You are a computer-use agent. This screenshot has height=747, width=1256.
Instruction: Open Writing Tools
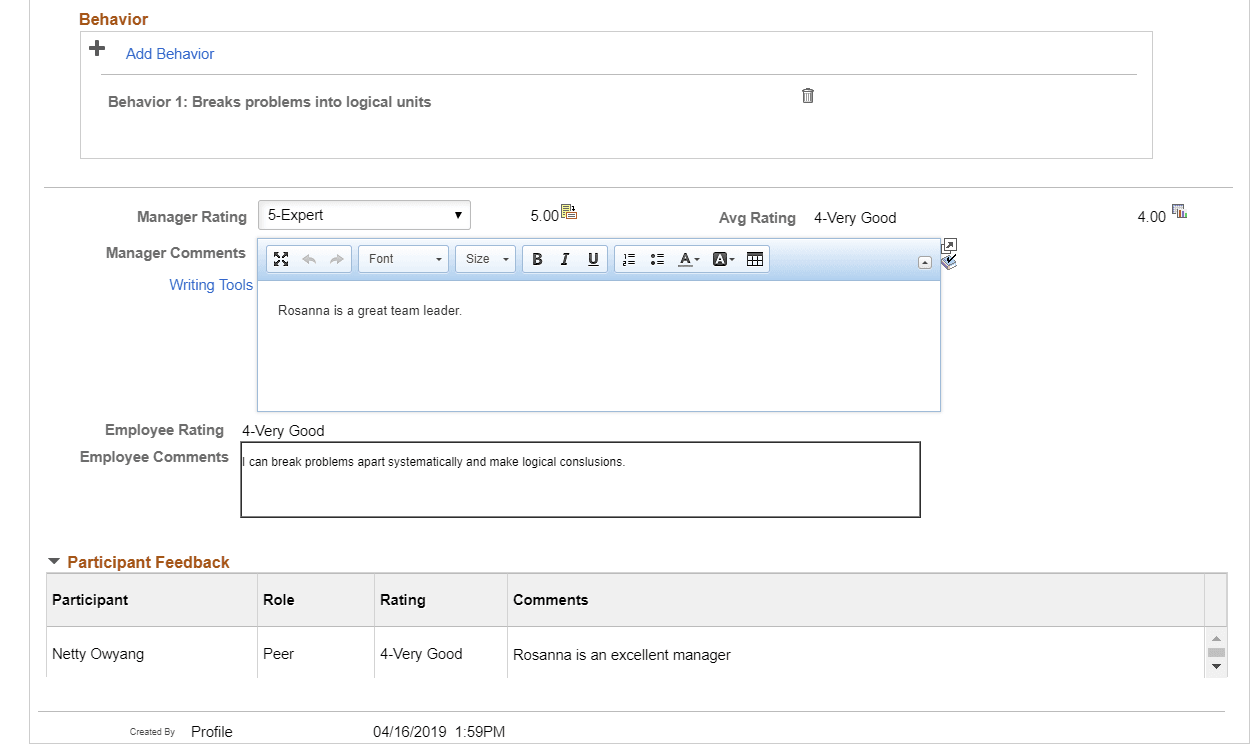coord(210,284)
